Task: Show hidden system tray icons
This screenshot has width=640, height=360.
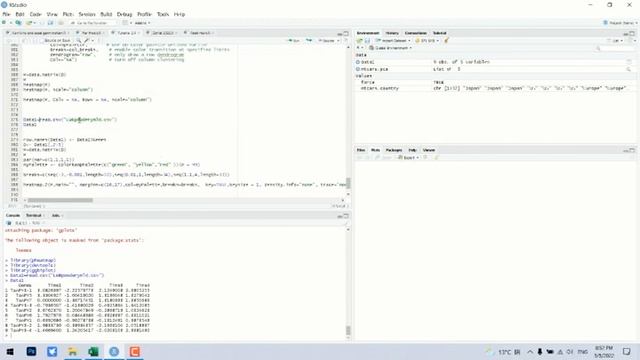Action: 530,351
